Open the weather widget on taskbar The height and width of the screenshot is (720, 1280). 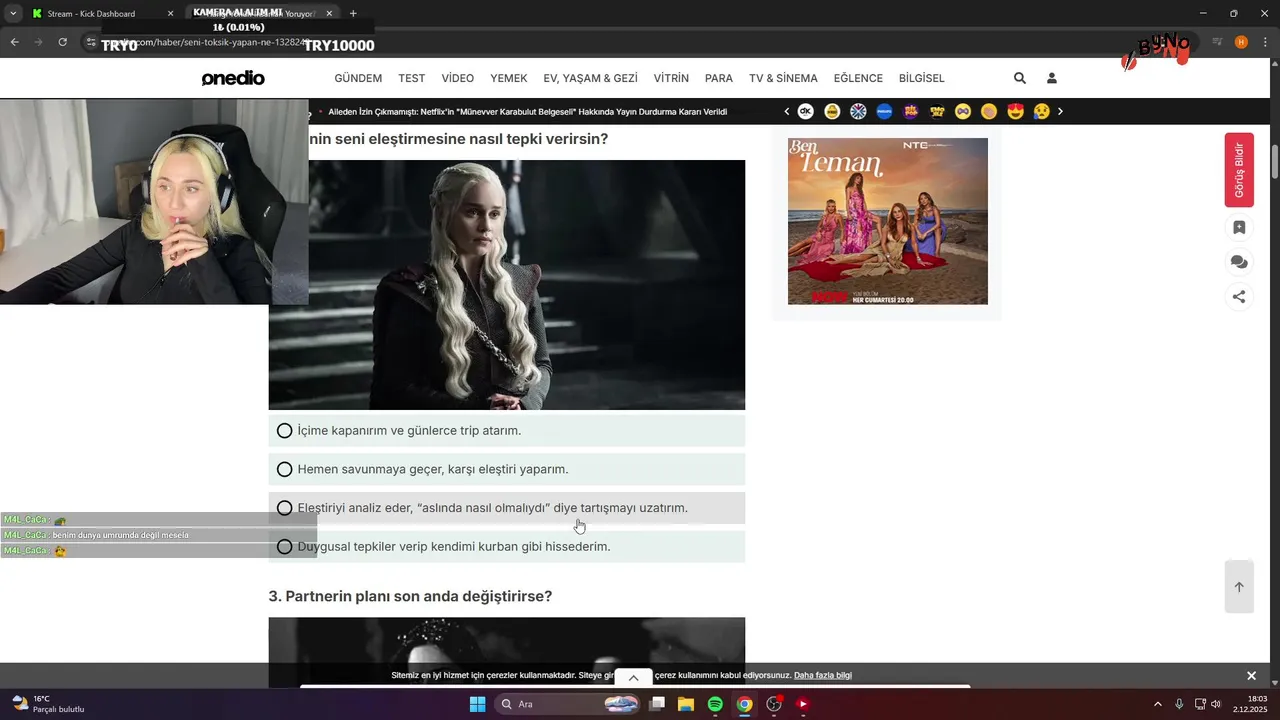48,704
